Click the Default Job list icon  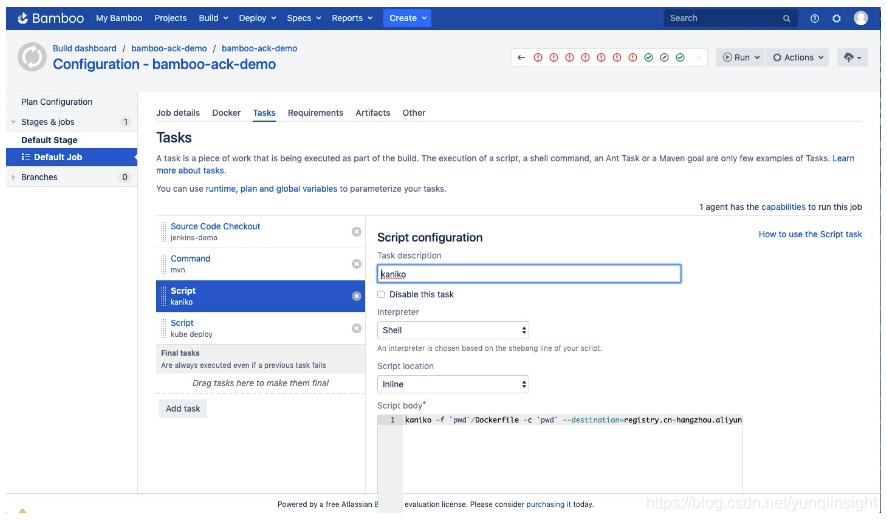coord(25,157)
